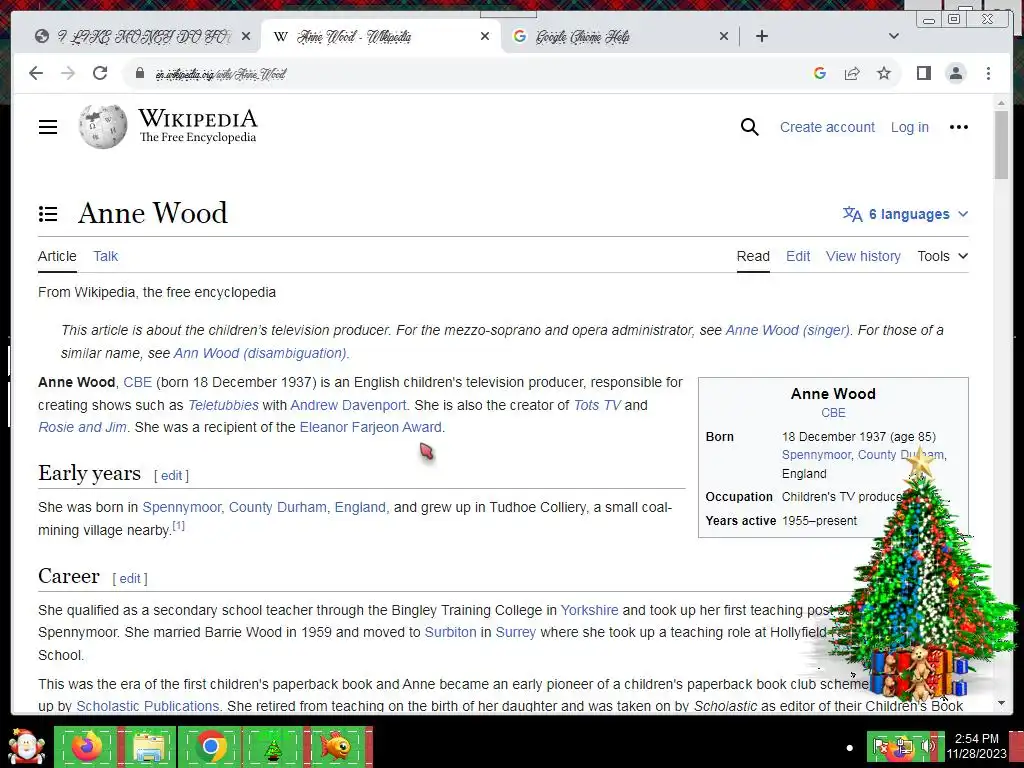Viewport: 1024px width, 768px height.
Task: Open the Tots TV link
Action: click(x=597, y=405)
